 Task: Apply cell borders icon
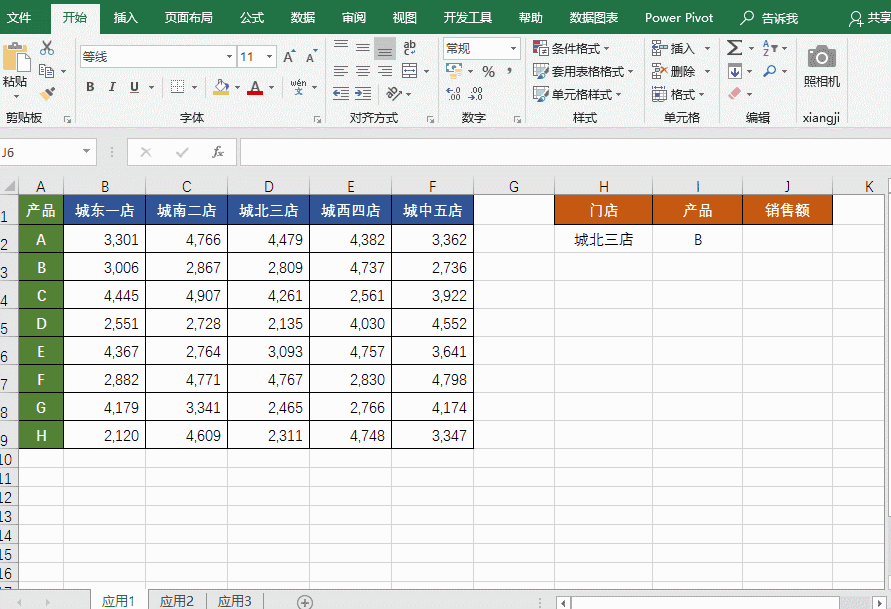coord(178,87)
